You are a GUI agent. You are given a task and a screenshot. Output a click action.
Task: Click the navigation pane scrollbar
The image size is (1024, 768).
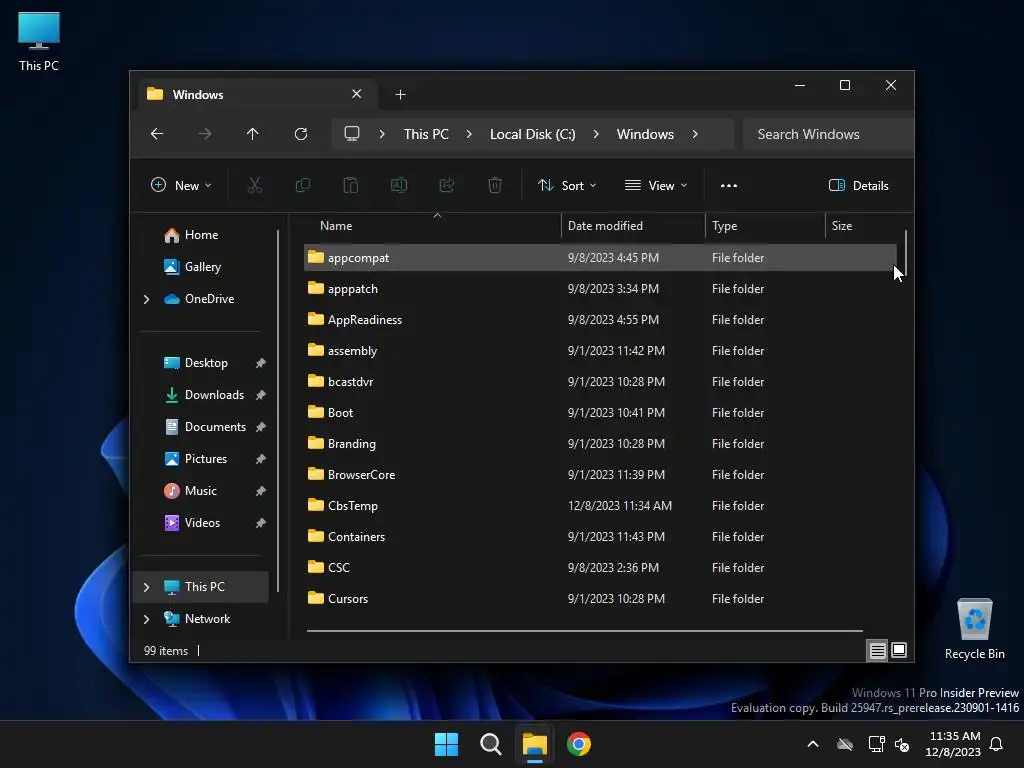pos(278,410)
